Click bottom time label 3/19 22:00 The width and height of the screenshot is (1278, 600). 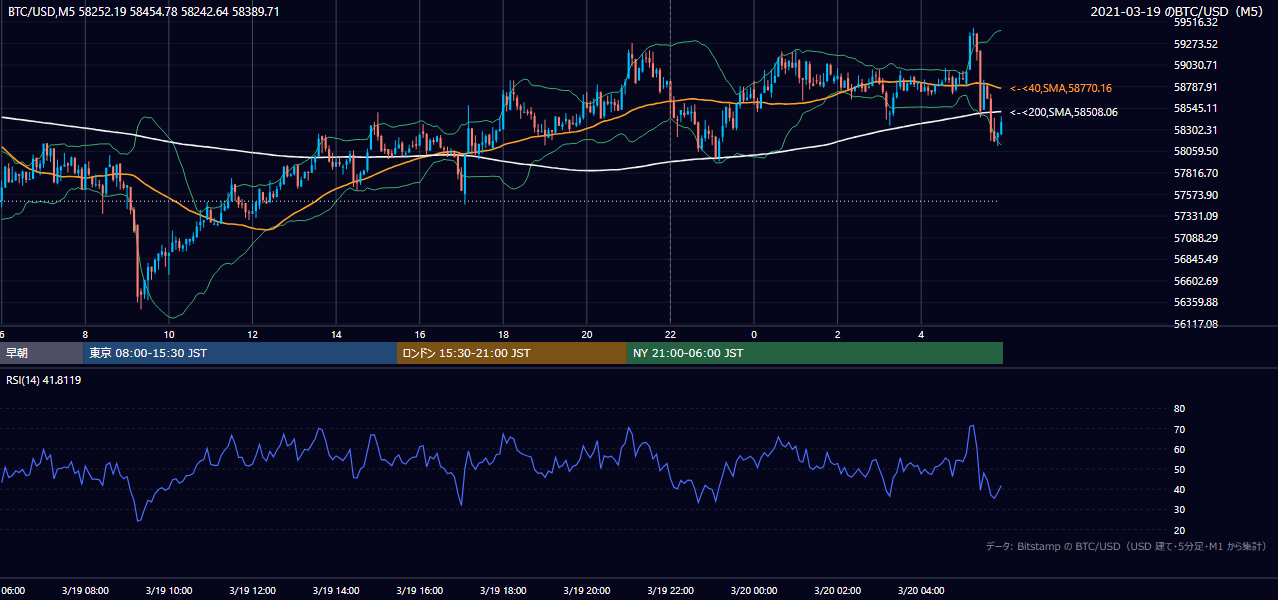tap(670, 591)
